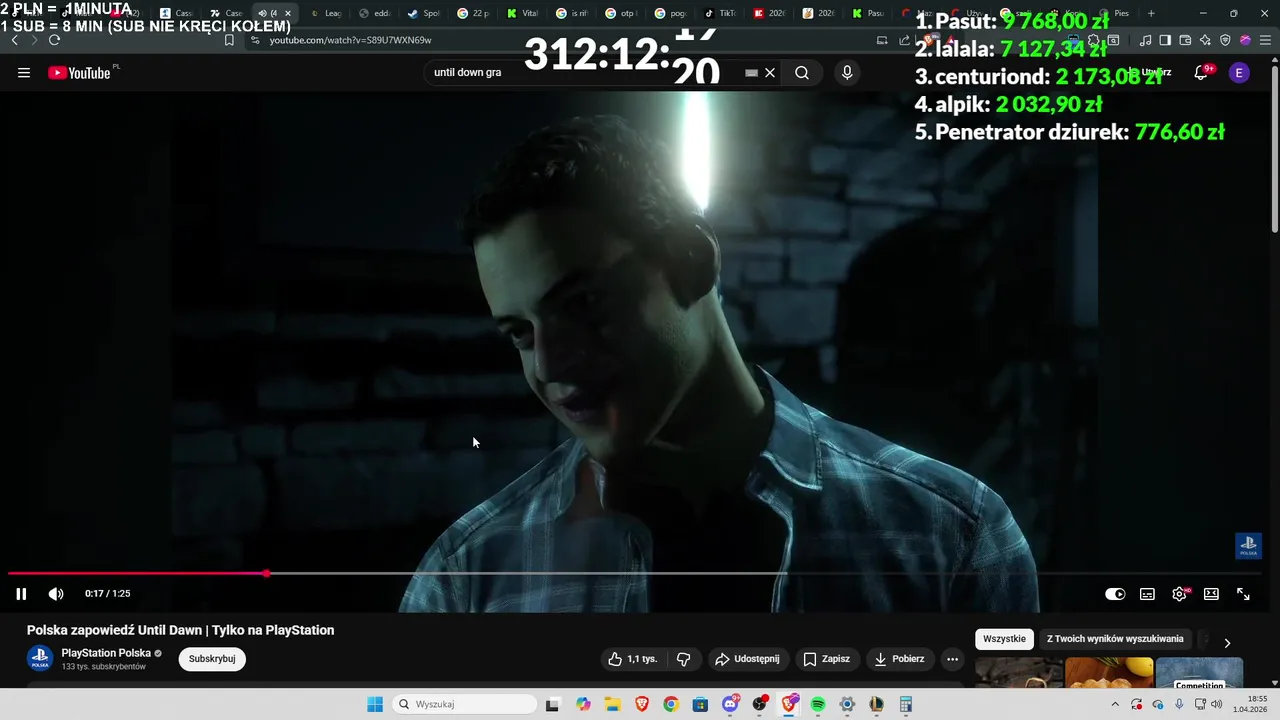Select the 'Wszystkie' filter chip
The width and height of the screenshot is (1280, 720).
click(x=1004, y=639)
